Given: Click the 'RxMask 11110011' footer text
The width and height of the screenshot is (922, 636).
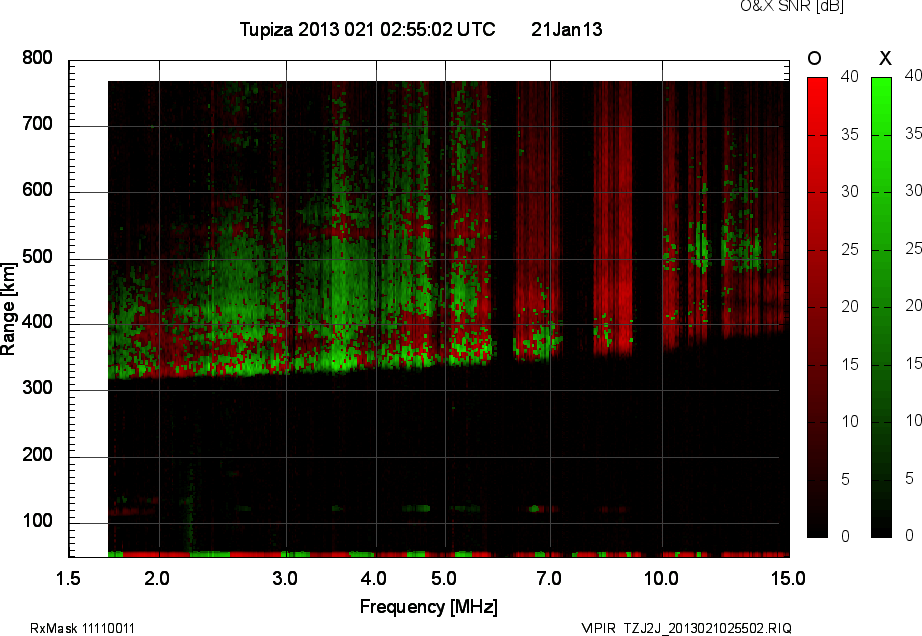Looking at the screenshot, I should point(82,628).
